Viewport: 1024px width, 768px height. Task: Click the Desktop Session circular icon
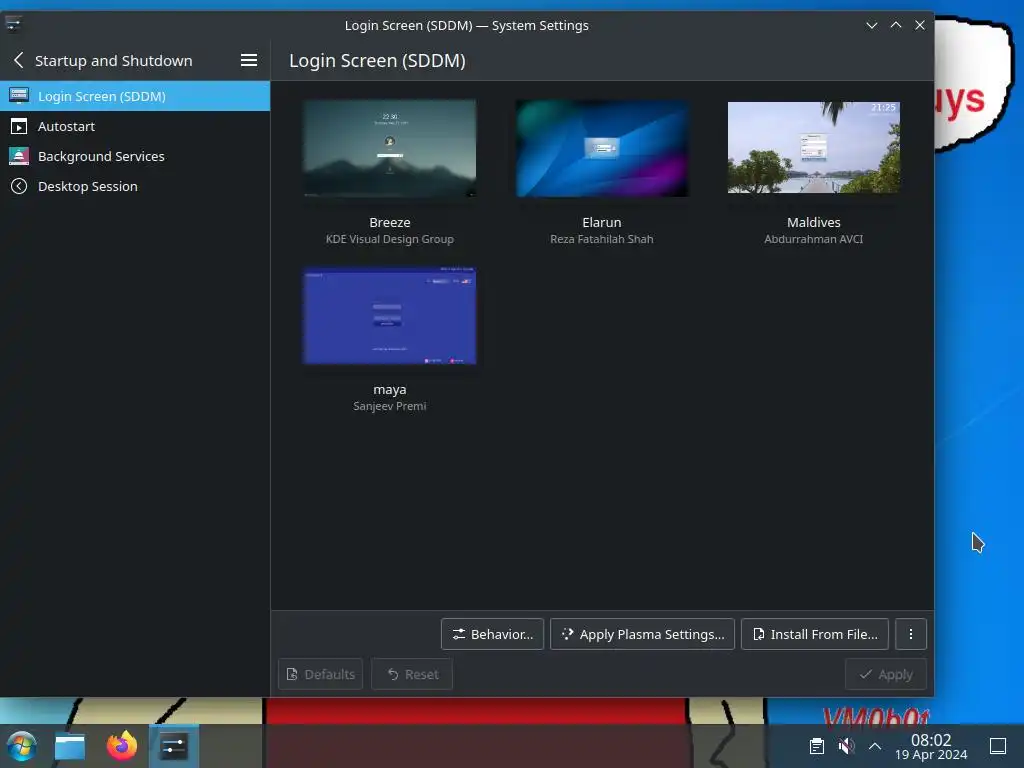pos(19,186)
